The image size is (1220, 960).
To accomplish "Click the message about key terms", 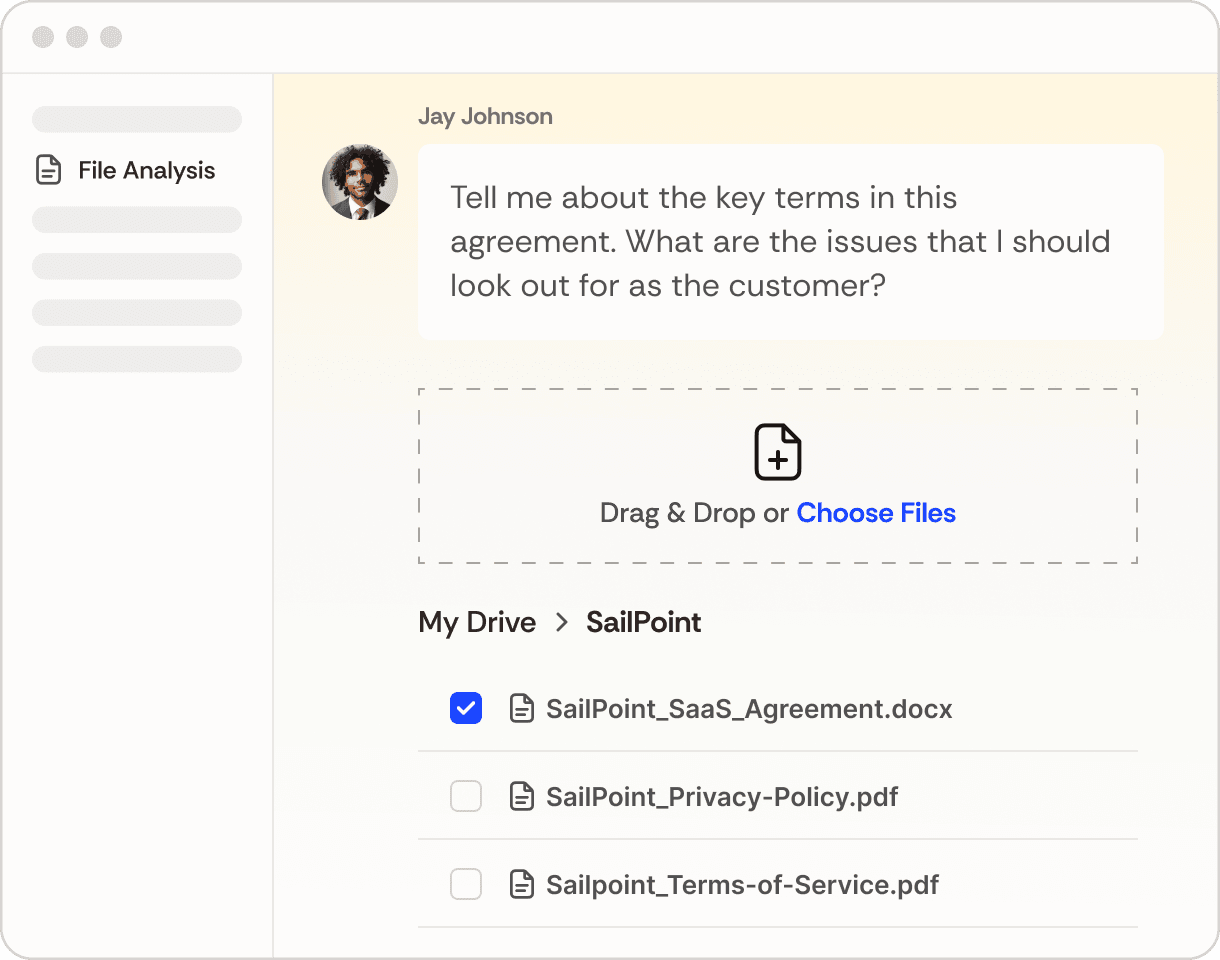I will pos(791,242).
